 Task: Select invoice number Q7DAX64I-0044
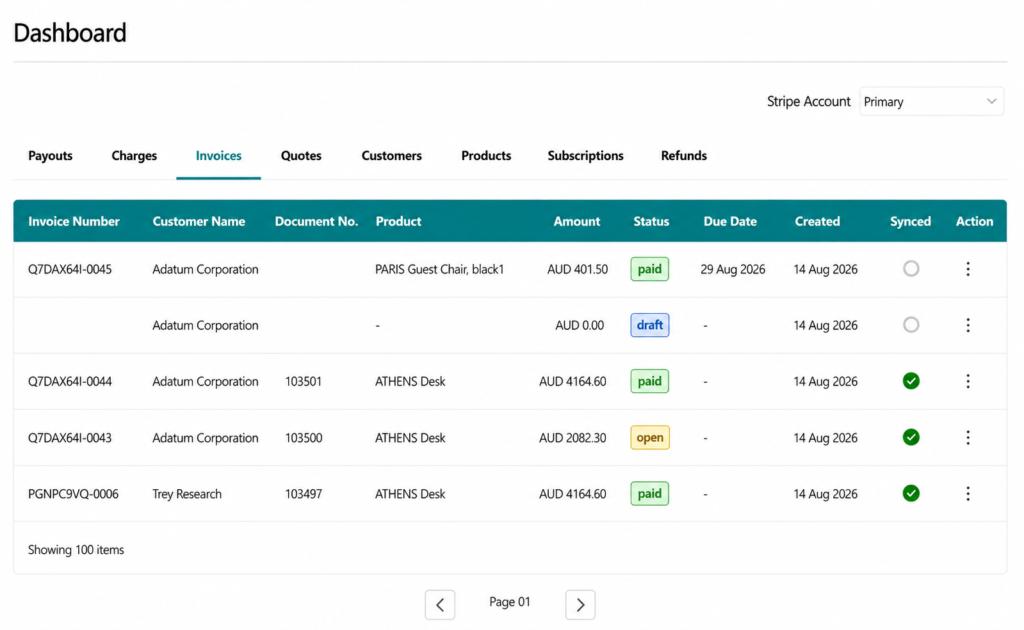70,381
